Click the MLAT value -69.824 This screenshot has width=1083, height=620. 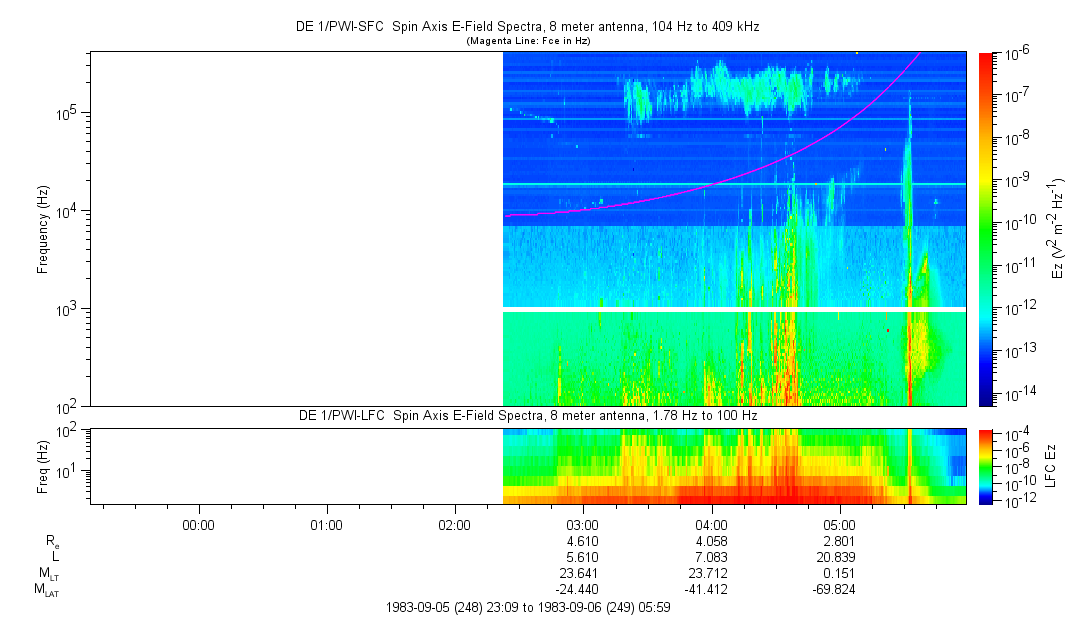tap(836, 590)
